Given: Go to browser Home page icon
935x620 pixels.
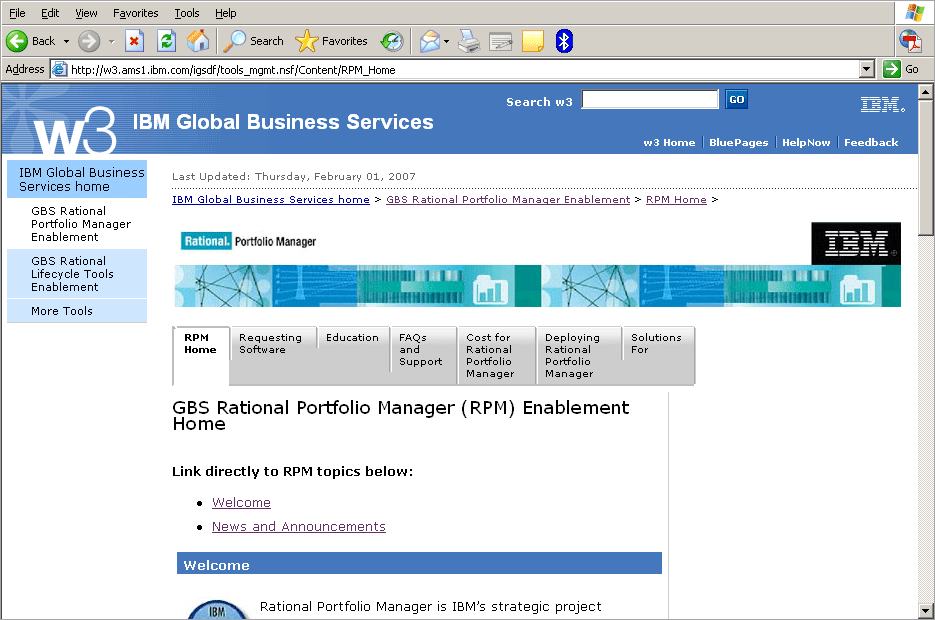Looking at the screenshot, I should point(198,41).
